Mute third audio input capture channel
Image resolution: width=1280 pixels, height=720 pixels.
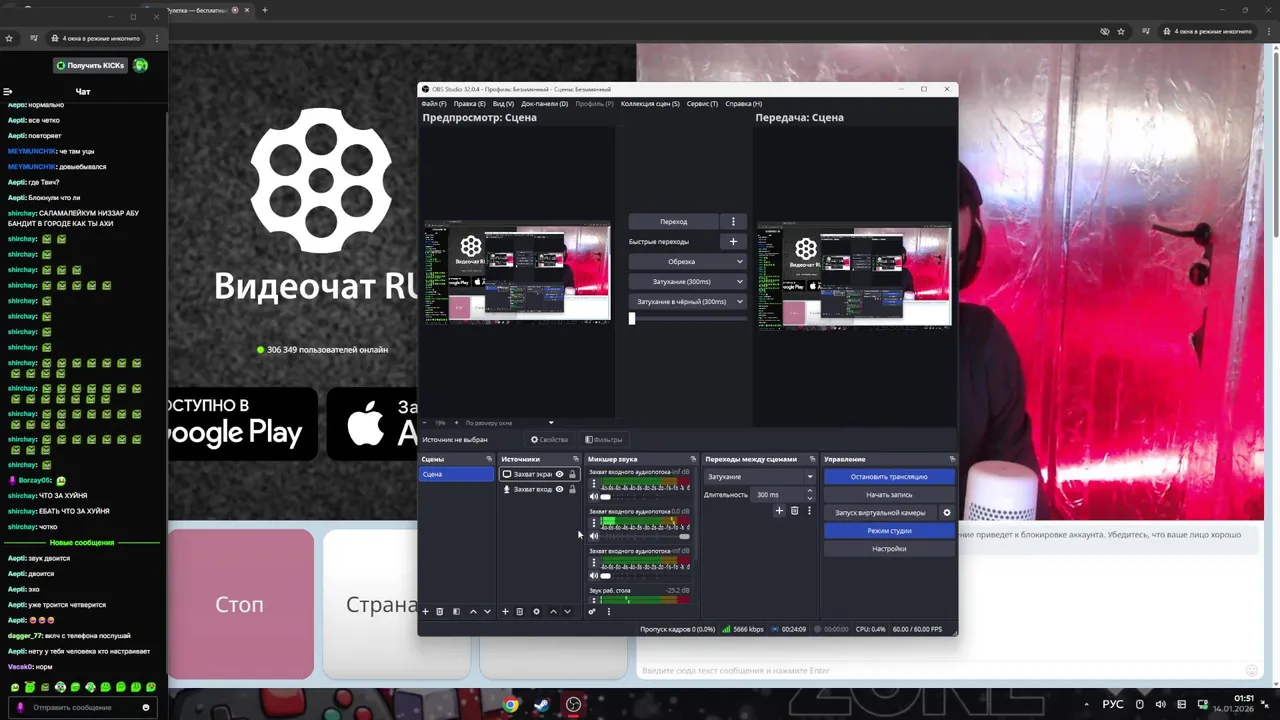(594, 576)
